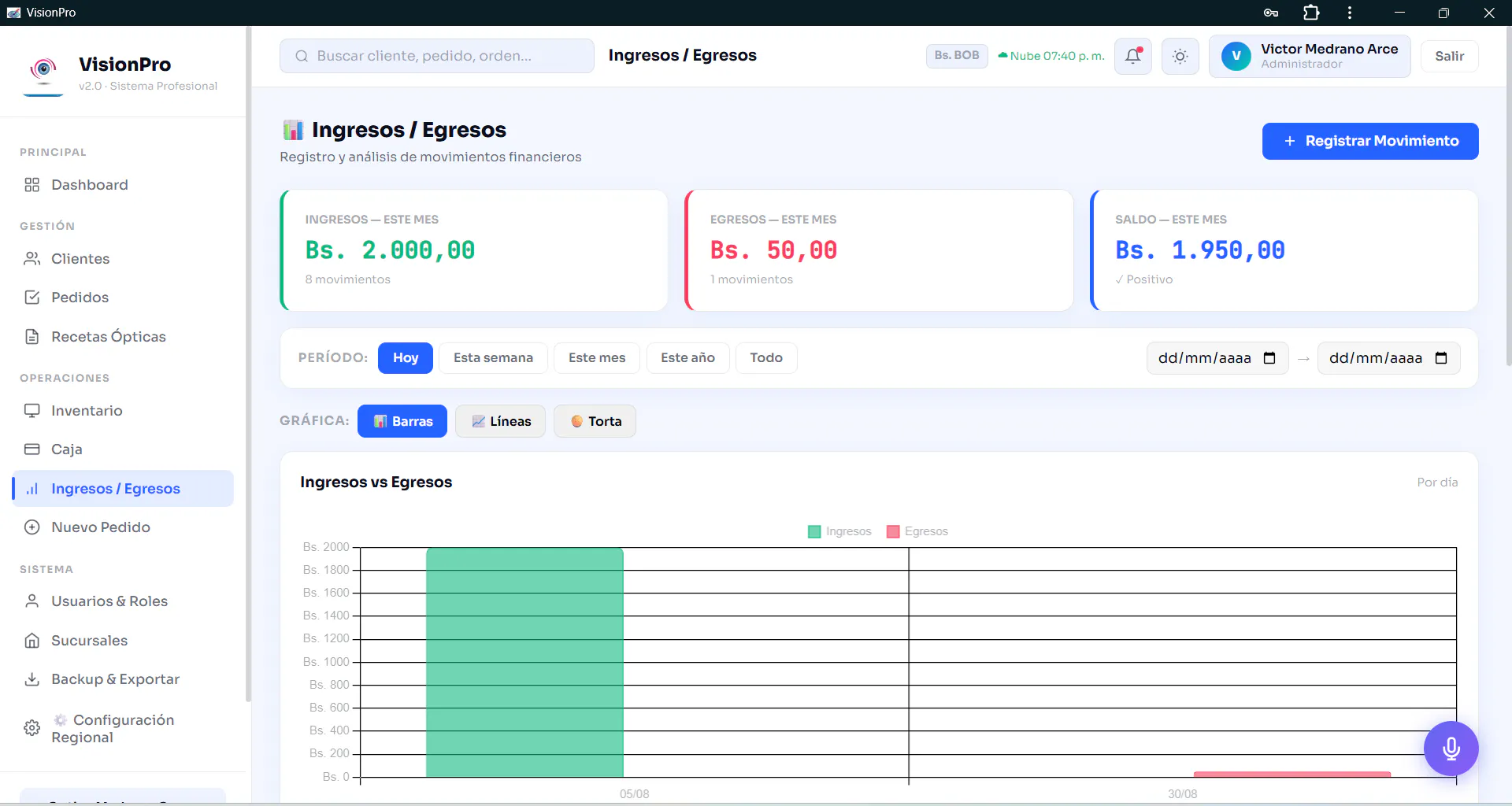This screenshot has height=806, width=1512.
Task: Toggle the light/dark theme sun icon
Action: click(x=1180, y=56)
